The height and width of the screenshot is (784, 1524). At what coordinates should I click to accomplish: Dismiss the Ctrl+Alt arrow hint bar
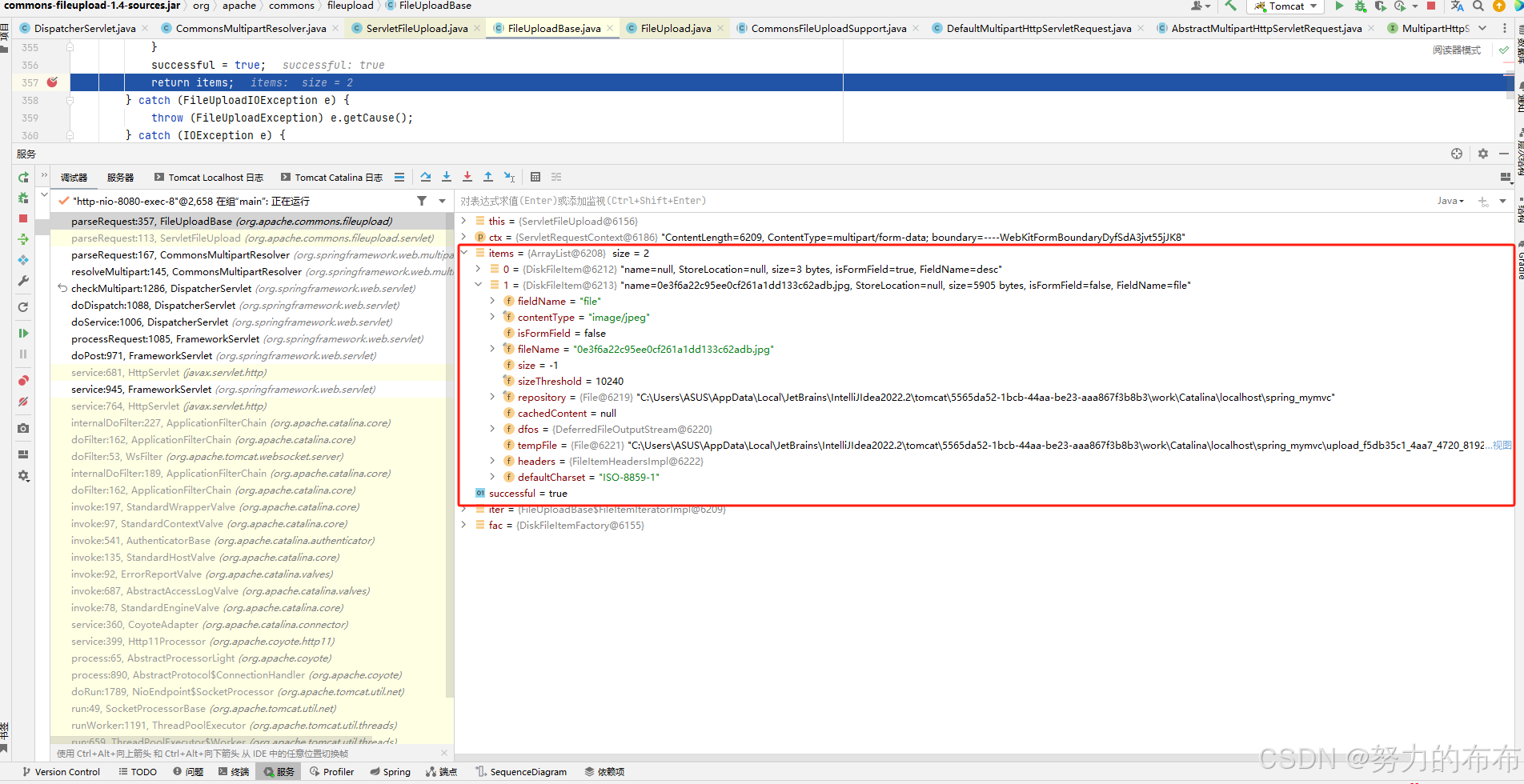point(444,753)
